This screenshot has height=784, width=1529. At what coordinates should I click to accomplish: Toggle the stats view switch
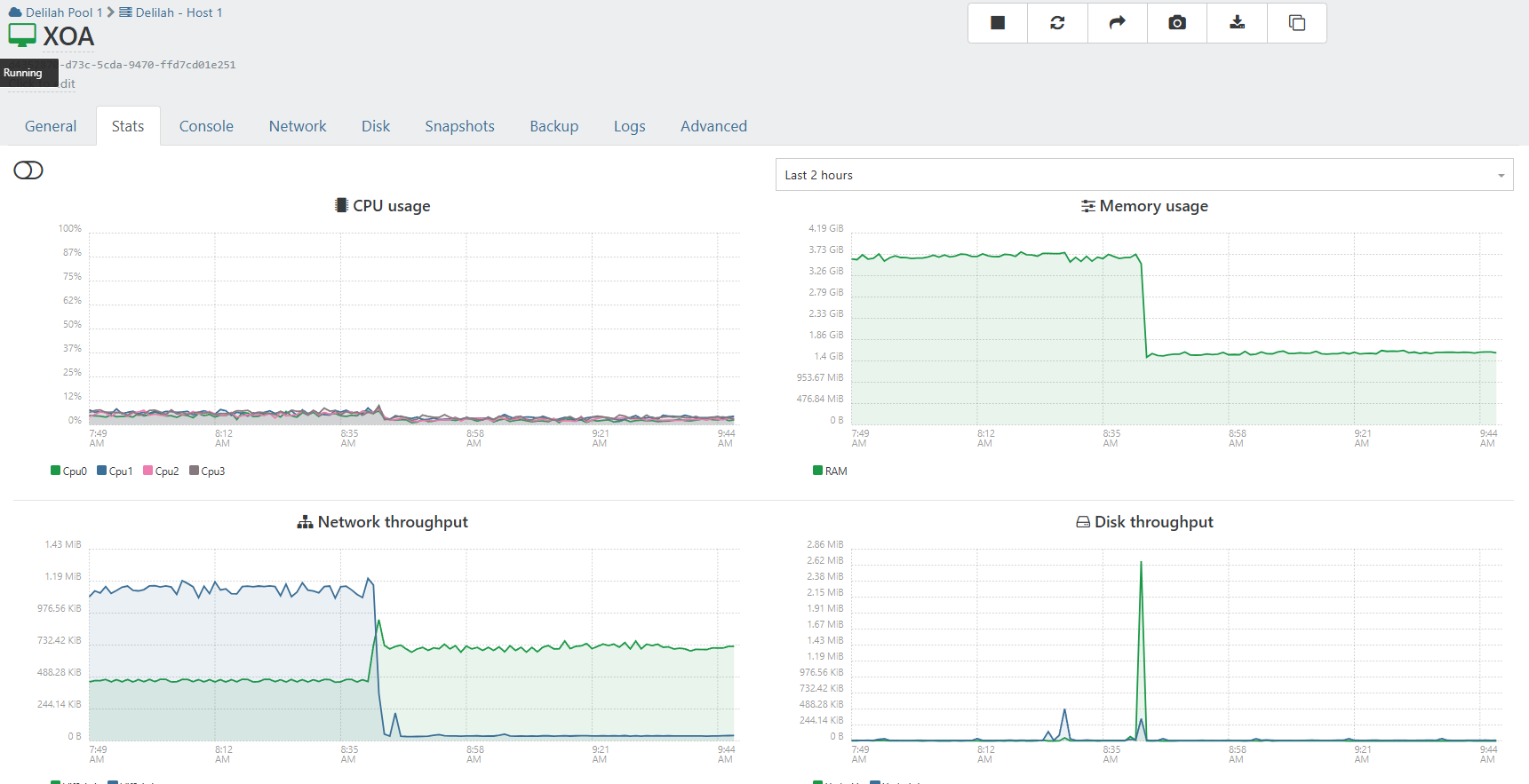click(x=28, y=170)
